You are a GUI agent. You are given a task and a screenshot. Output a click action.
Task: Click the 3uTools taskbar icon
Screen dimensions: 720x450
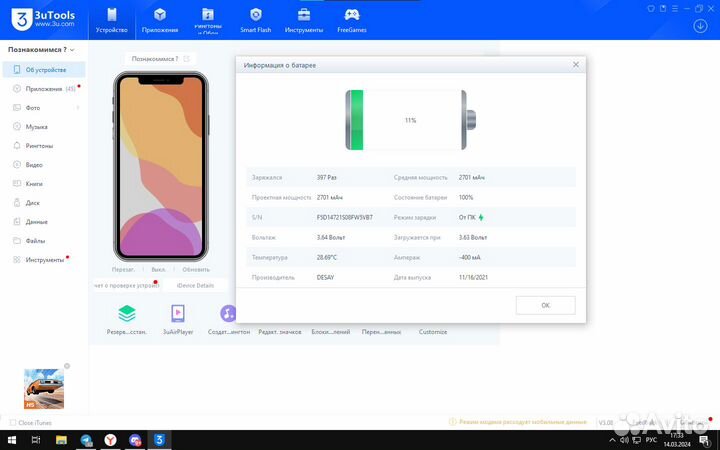[x=159, y=440]
